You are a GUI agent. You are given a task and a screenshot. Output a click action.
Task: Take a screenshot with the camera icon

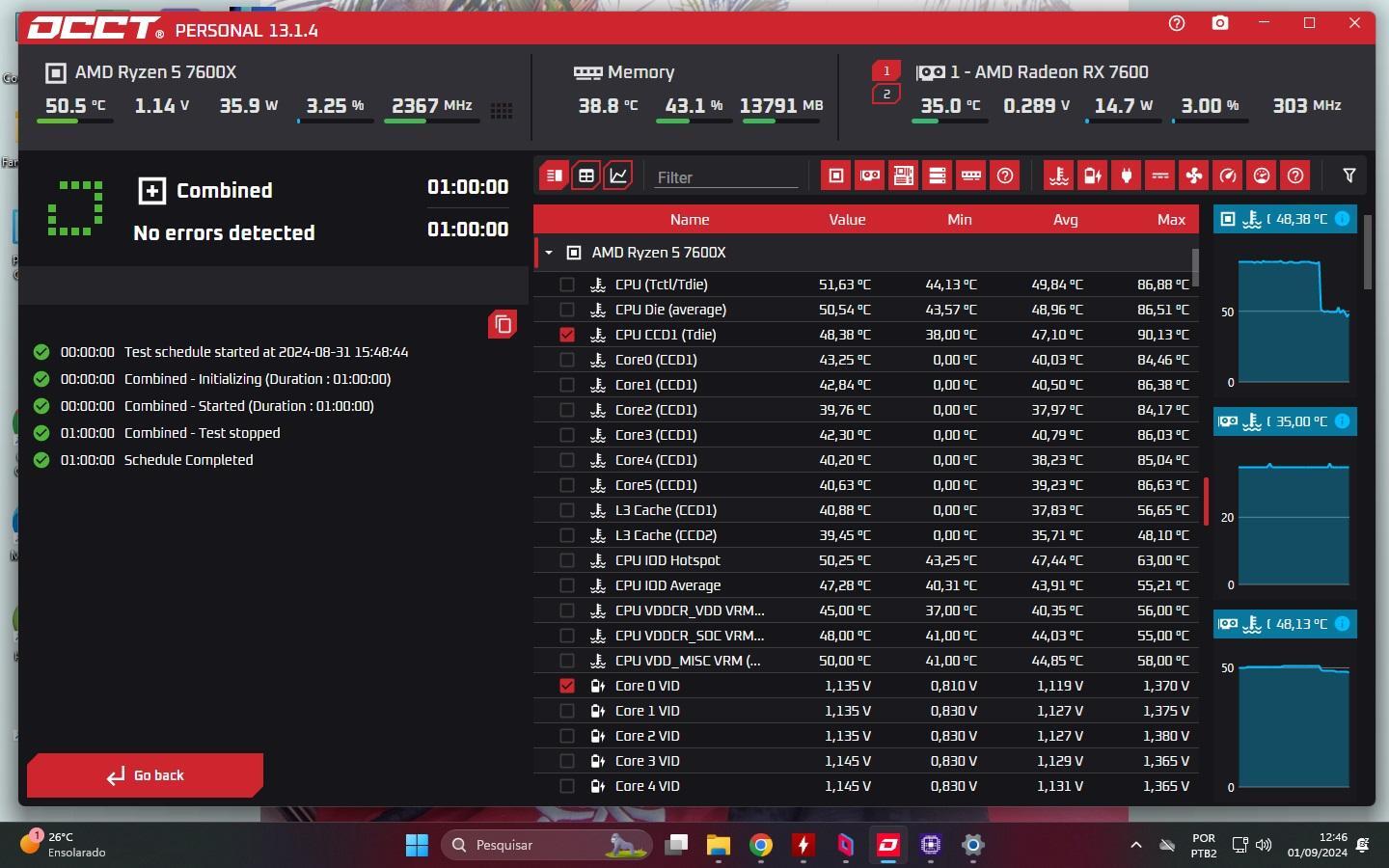point(1220,23)
